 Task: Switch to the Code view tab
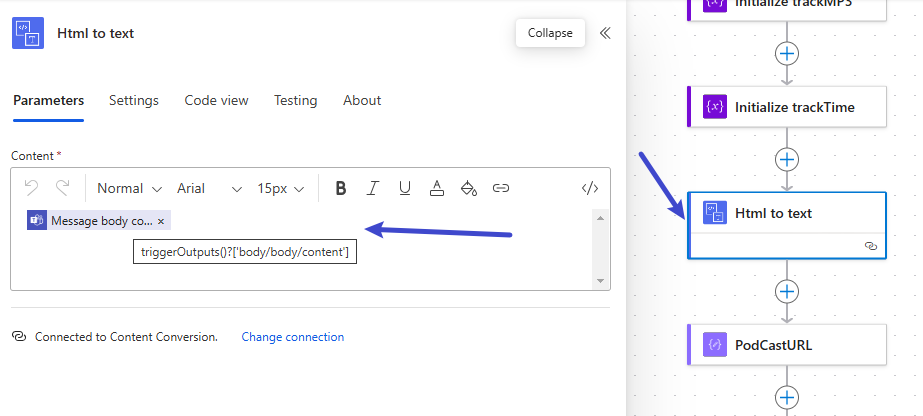click(216, 100)
